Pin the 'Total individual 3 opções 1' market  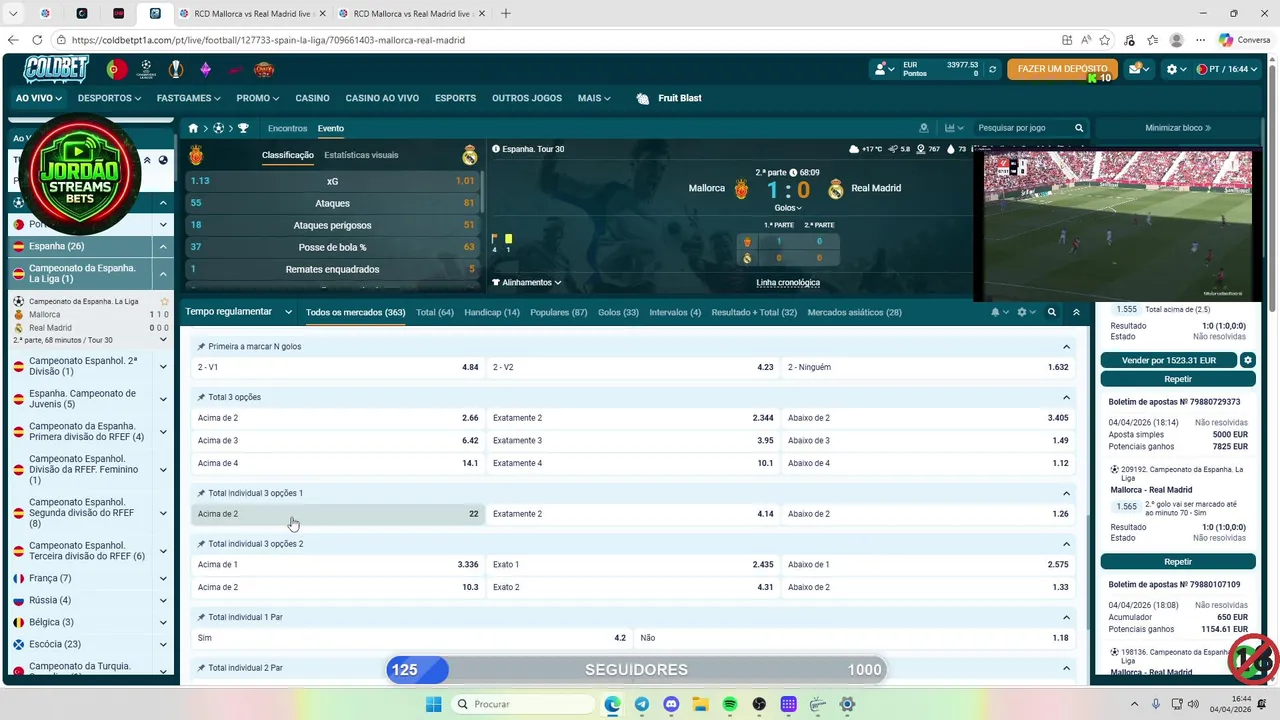tap(201, 493)
